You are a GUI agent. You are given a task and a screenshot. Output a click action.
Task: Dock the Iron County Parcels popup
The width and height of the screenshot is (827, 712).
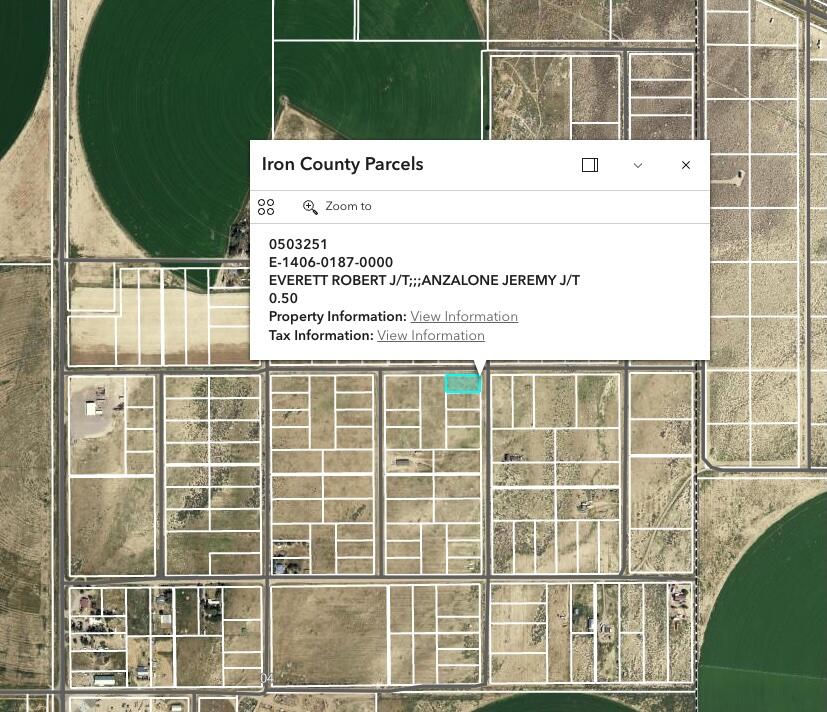click(x=590, y=165)
